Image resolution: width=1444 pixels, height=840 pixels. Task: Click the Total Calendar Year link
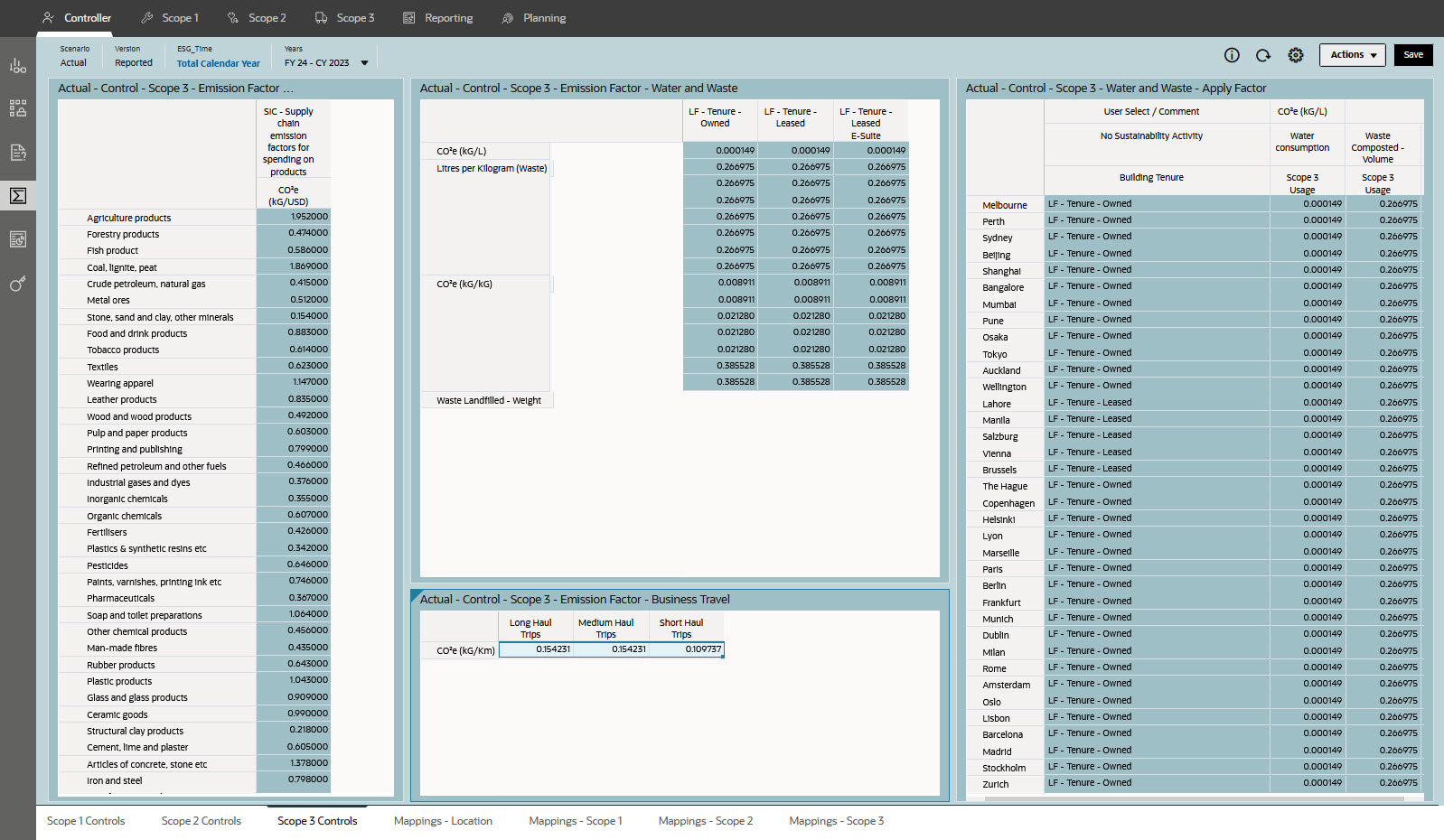pos(218,63)
